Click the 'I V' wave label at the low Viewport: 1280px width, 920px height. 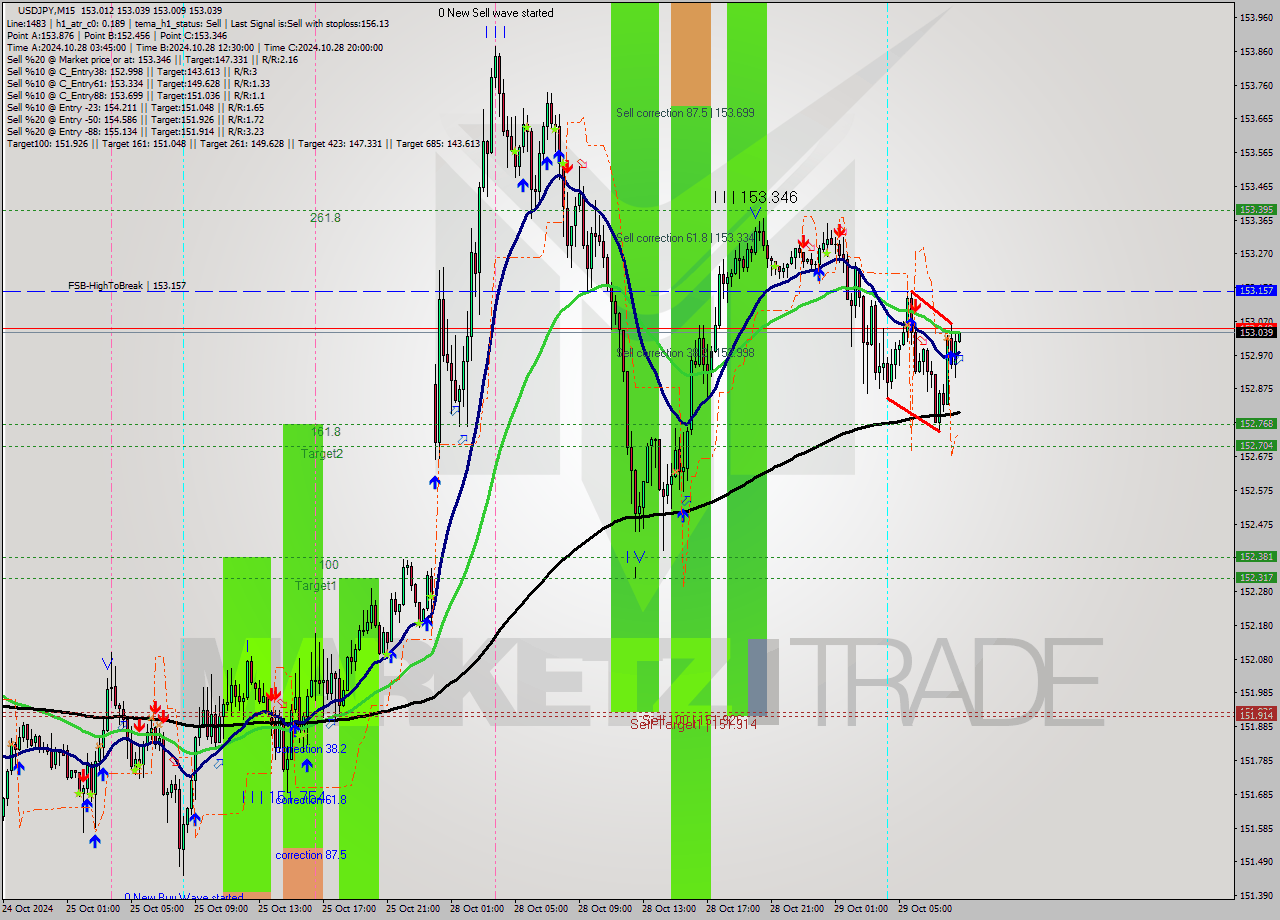pos(636,556)
